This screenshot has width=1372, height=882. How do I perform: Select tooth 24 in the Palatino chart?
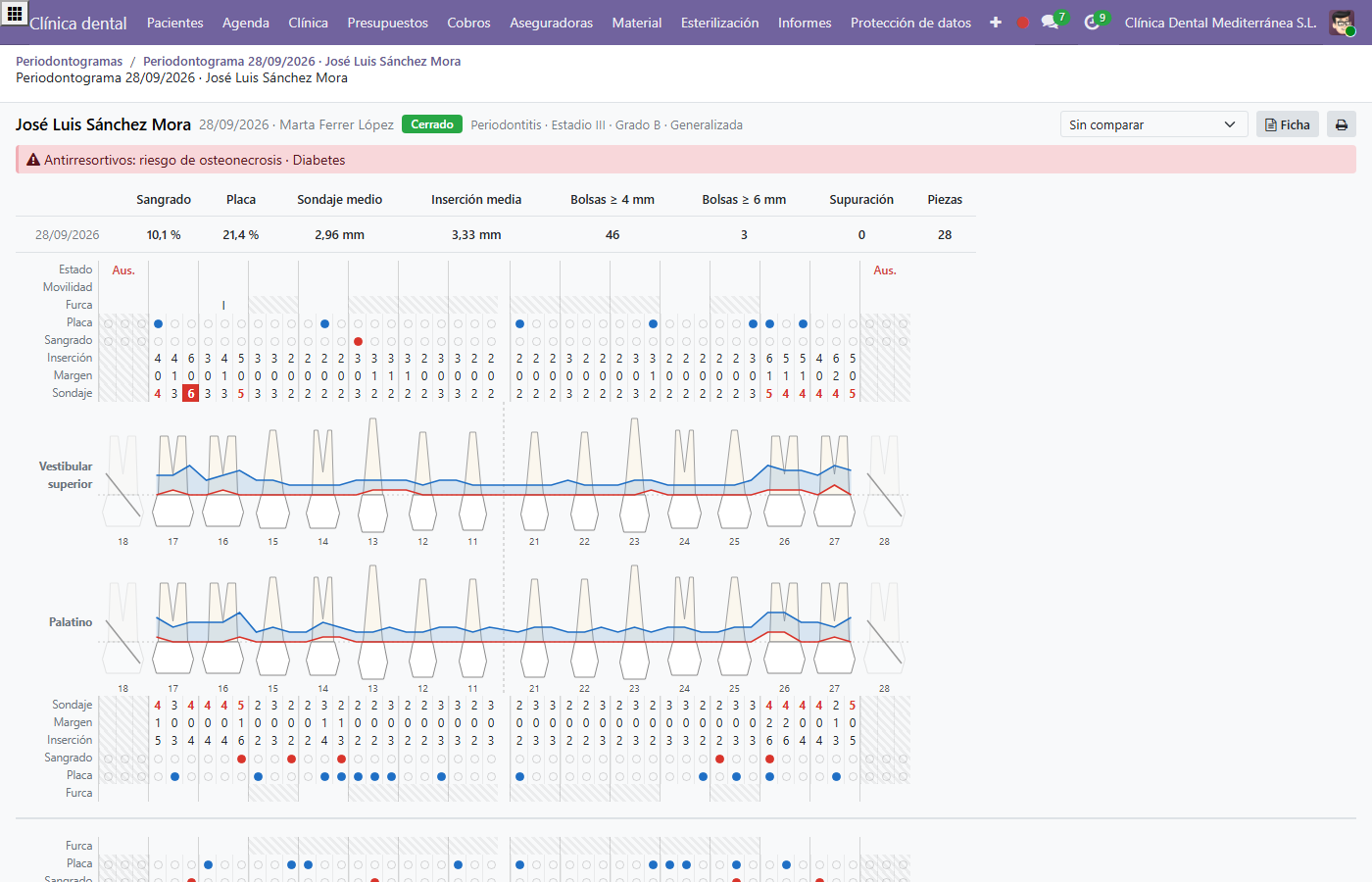(684, 626)
